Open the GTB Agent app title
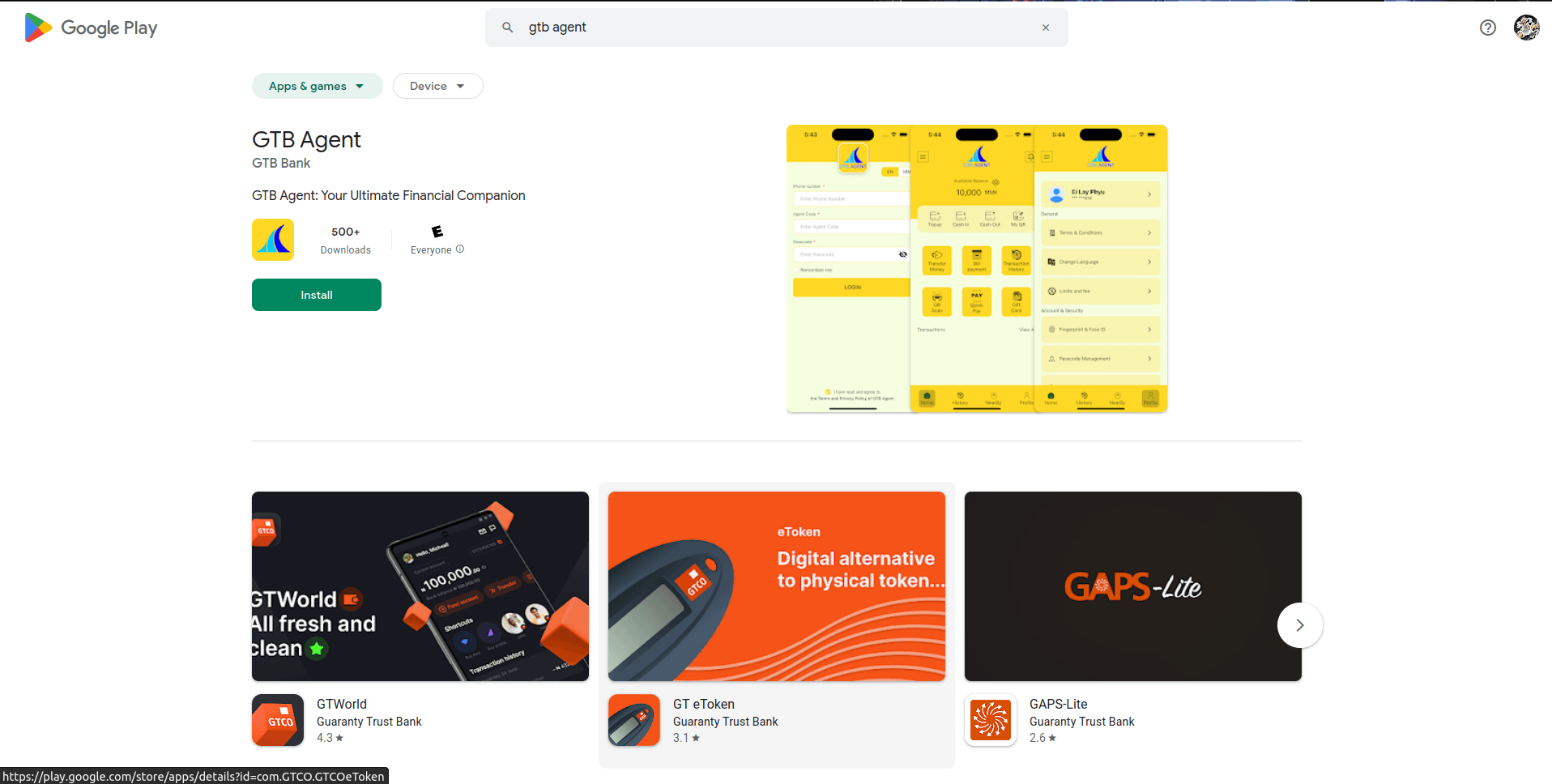Image resolution: width=1552 pixels, height=784 pixels. pos(306,139)
